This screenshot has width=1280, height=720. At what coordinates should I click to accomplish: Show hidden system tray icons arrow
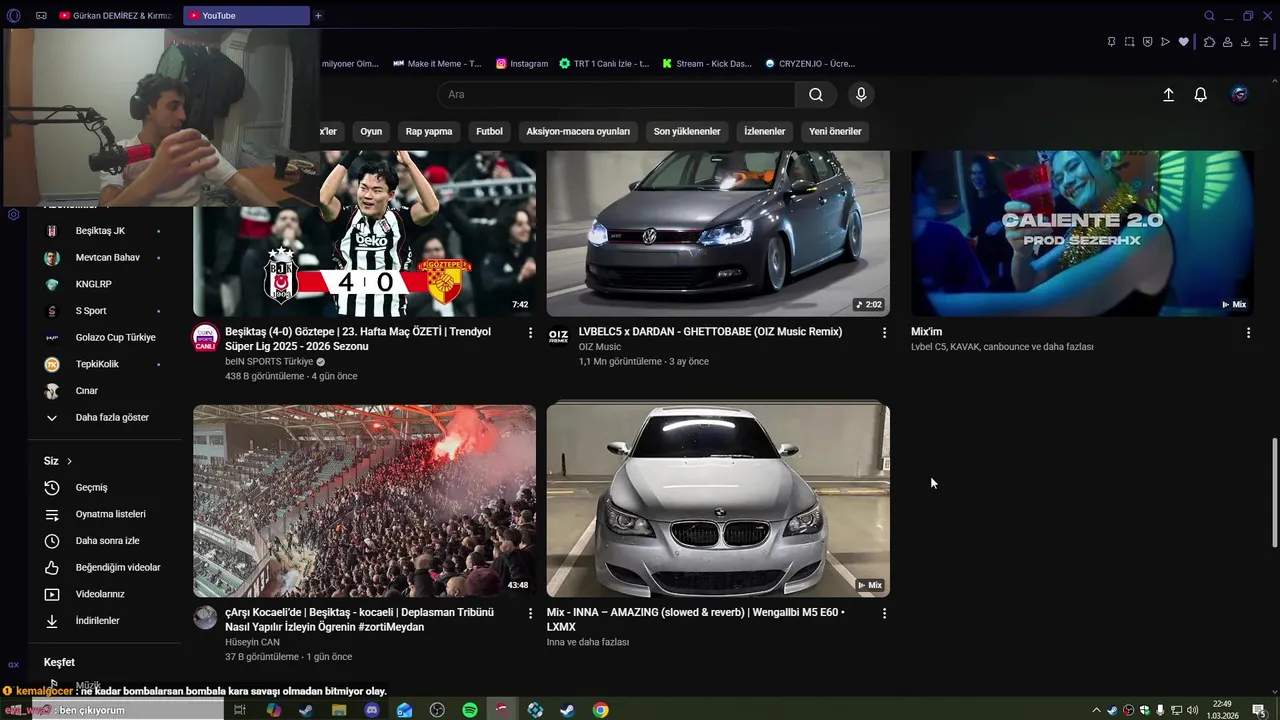coord(1096,710)
